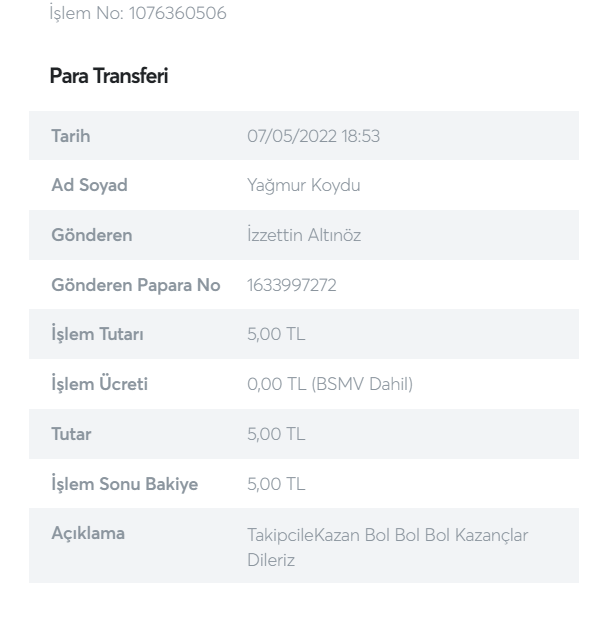Select the İşlem Tutarı amount 5,00 TL
This screenshot has height=631, width=606.
pos(276,334)
